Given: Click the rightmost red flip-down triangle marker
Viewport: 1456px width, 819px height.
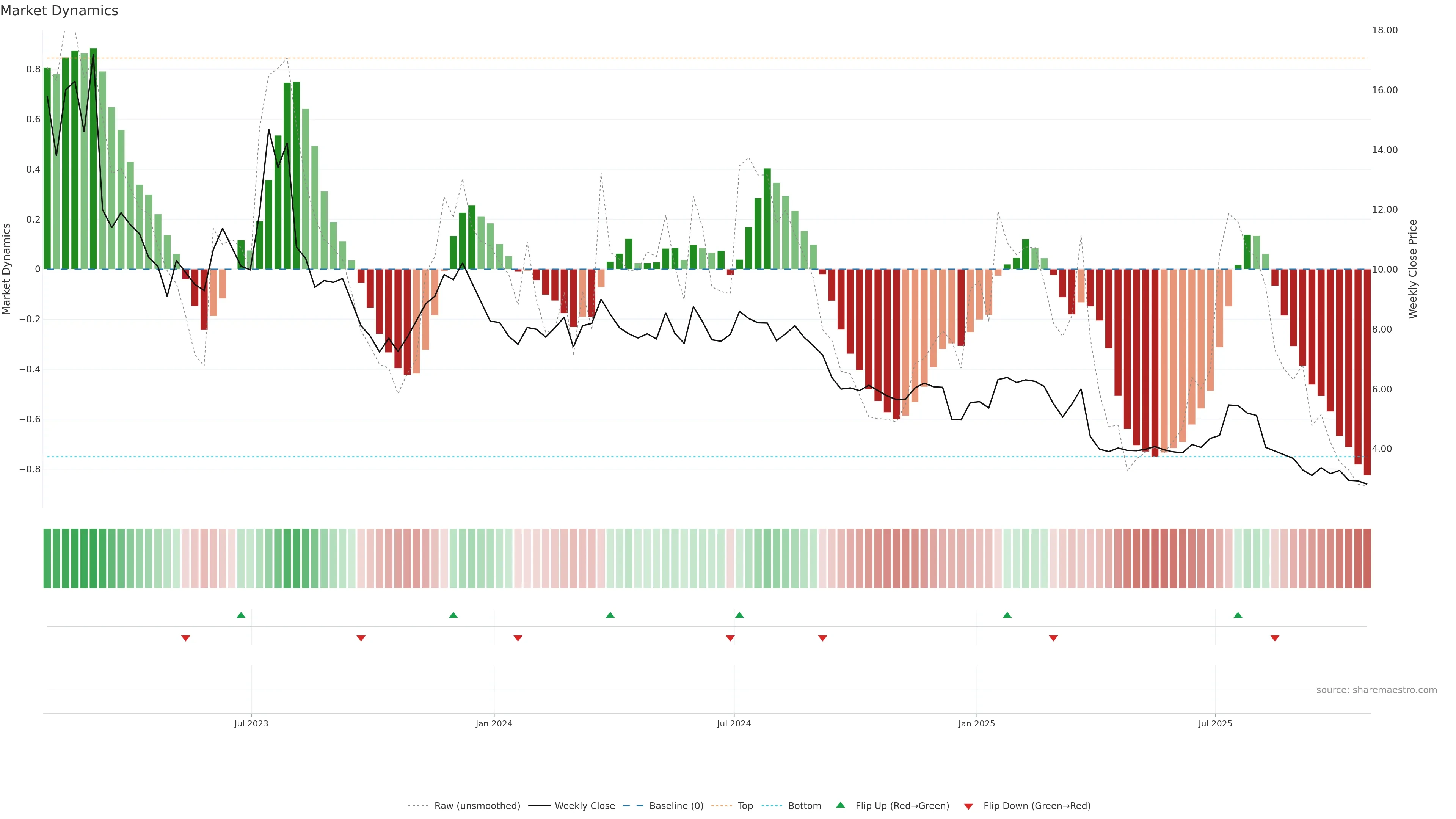Looking at the screenshot, I should click(x=1274, y=638).
